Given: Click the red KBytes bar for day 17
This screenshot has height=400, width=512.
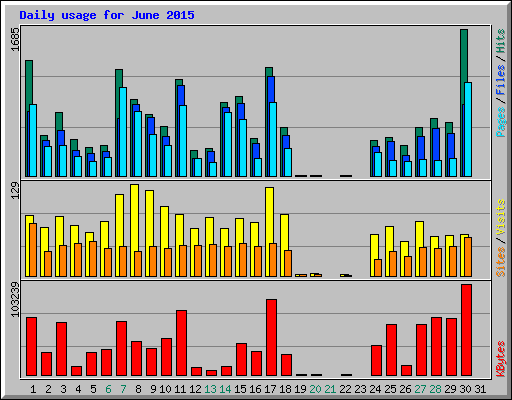Looking at the screenshot, I should (271, 337).
